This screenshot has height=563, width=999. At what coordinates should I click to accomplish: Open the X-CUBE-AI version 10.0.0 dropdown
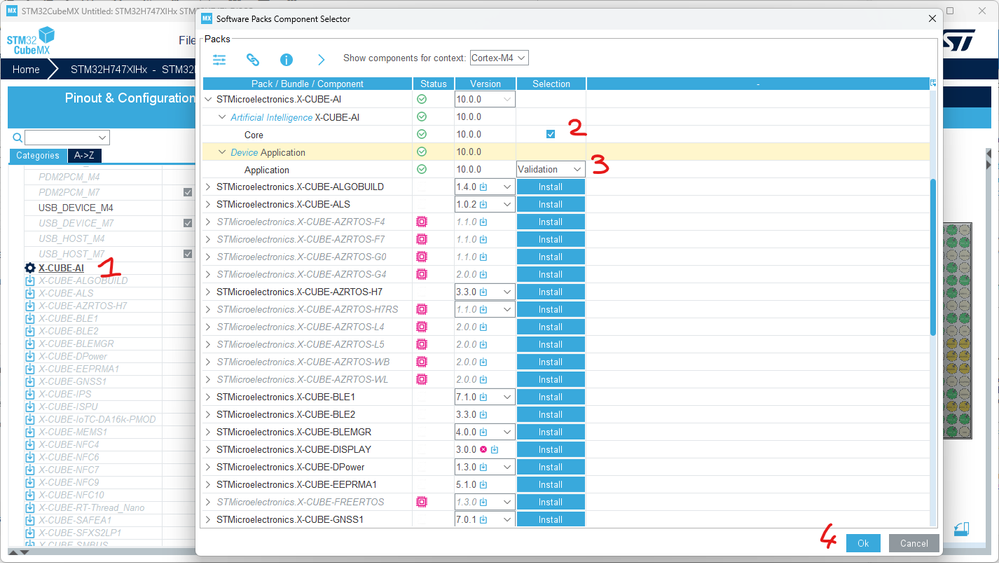(485, 99)
